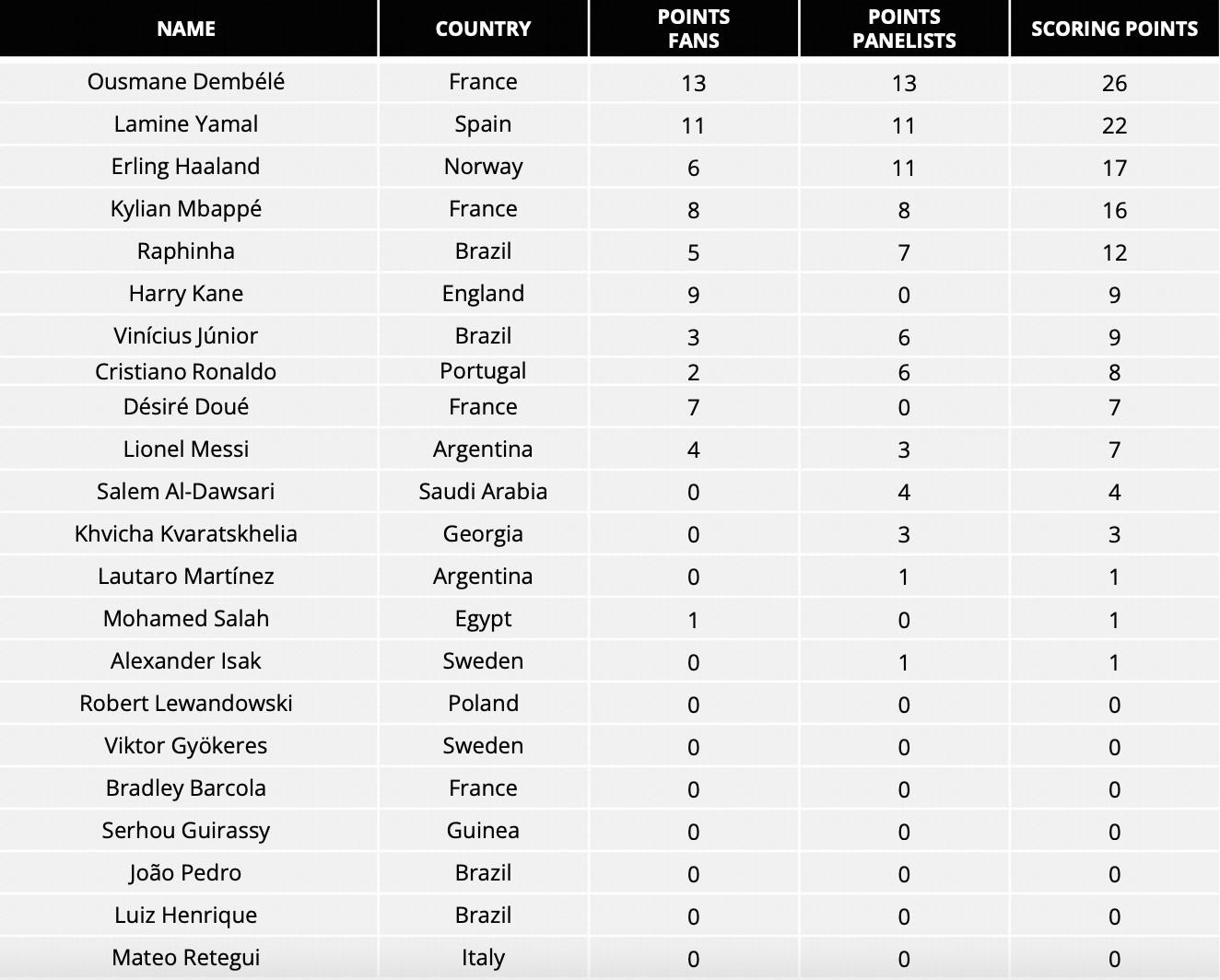Click the POINTS PANELISTS column header

(904, 29)
